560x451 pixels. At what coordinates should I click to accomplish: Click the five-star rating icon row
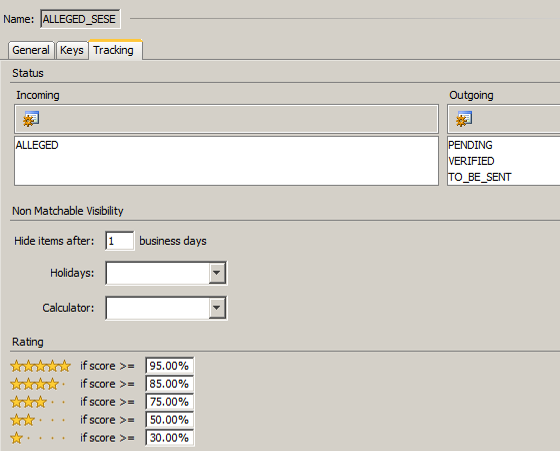40,366
